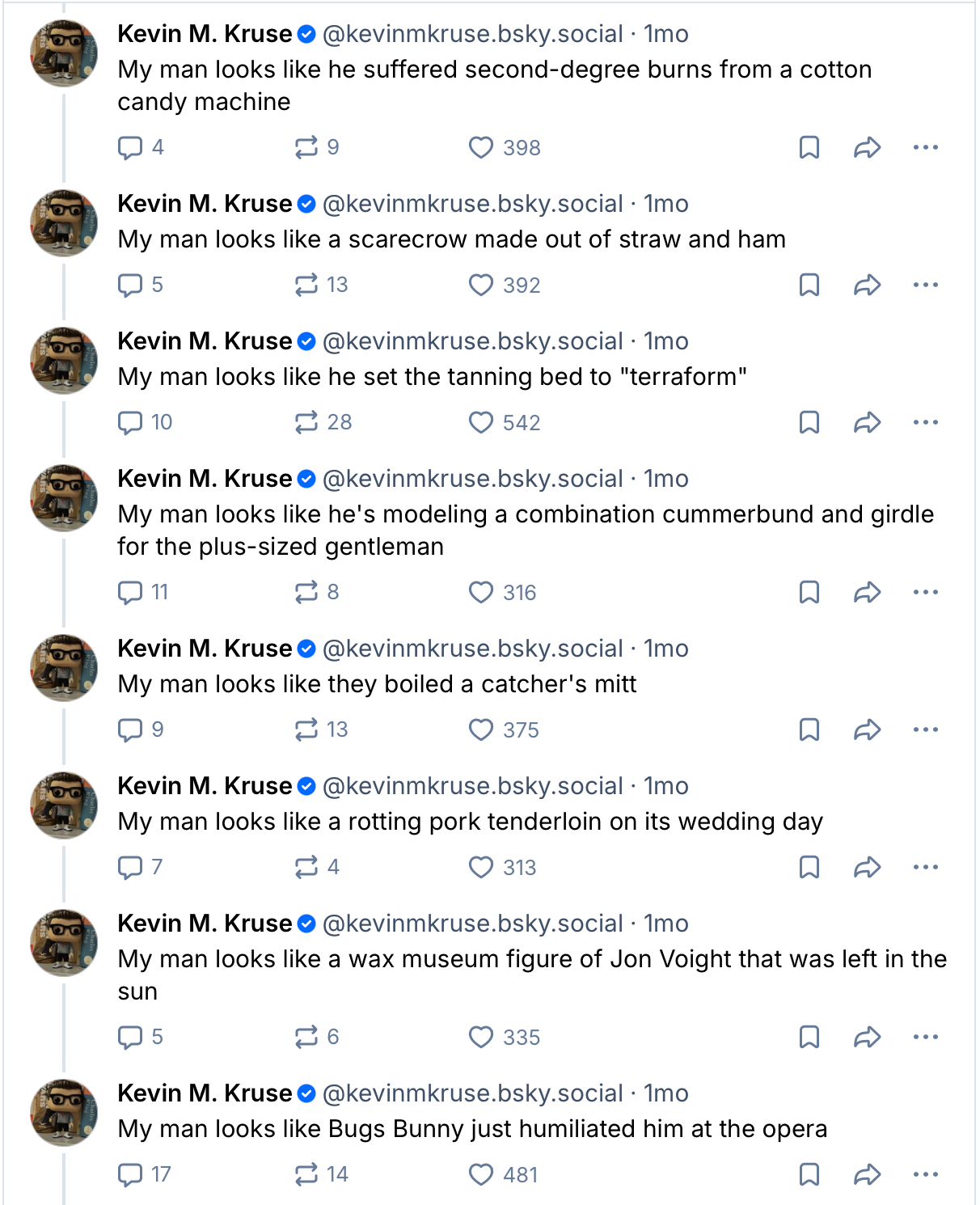Bookmark the cummerbund and girdle post

pos(809,592)
